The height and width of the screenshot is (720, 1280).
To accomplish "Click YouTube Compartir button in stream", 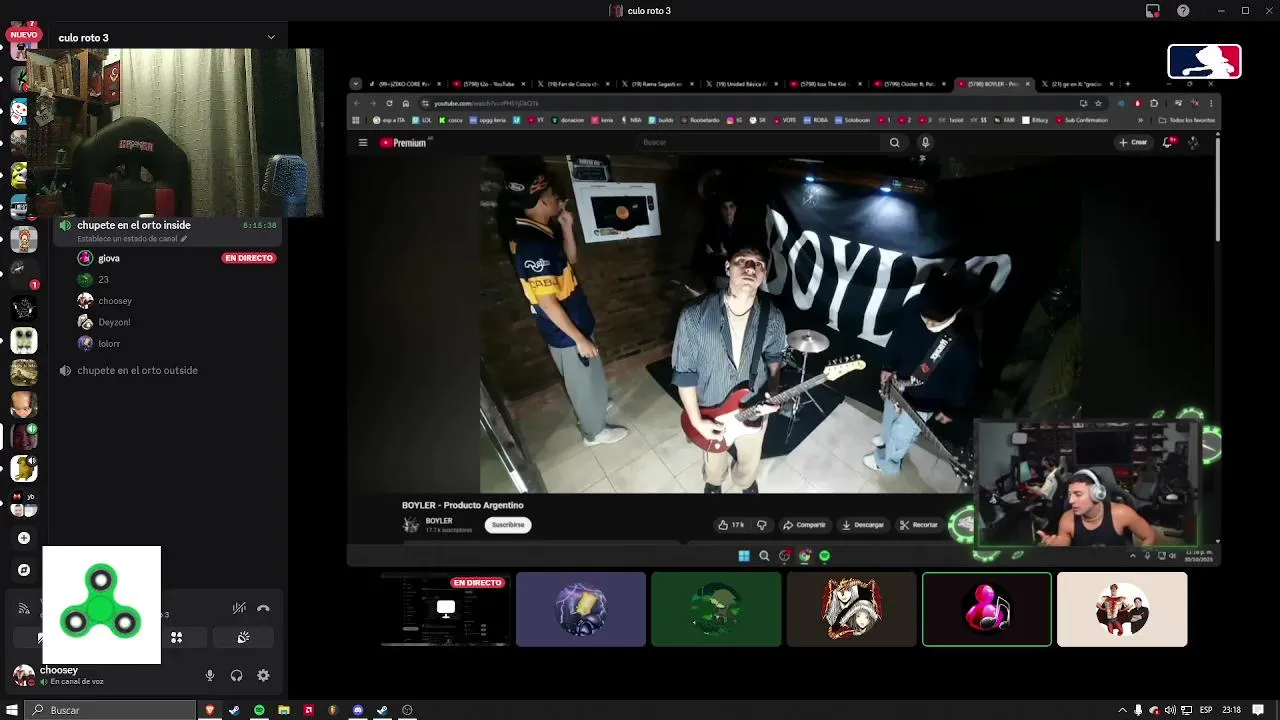I will tap(804, 524).
